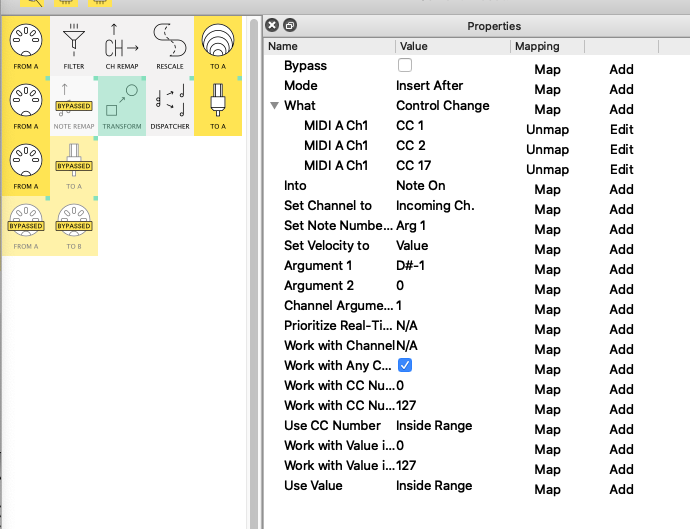Image resolution: width=690 pixels, height=529 pixels.
Task: Enable the Bypass checkbox
Action: pos(405,66)
